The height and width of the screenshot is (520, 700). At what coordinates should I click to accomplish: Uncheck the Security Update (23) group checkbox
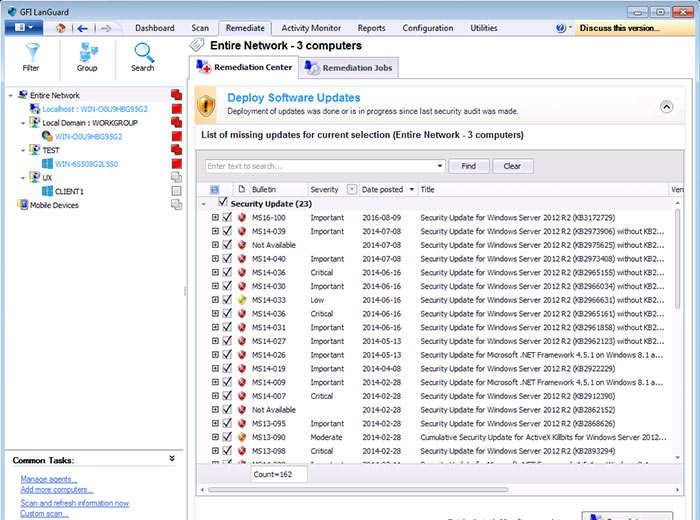click(x=222, y=203)
